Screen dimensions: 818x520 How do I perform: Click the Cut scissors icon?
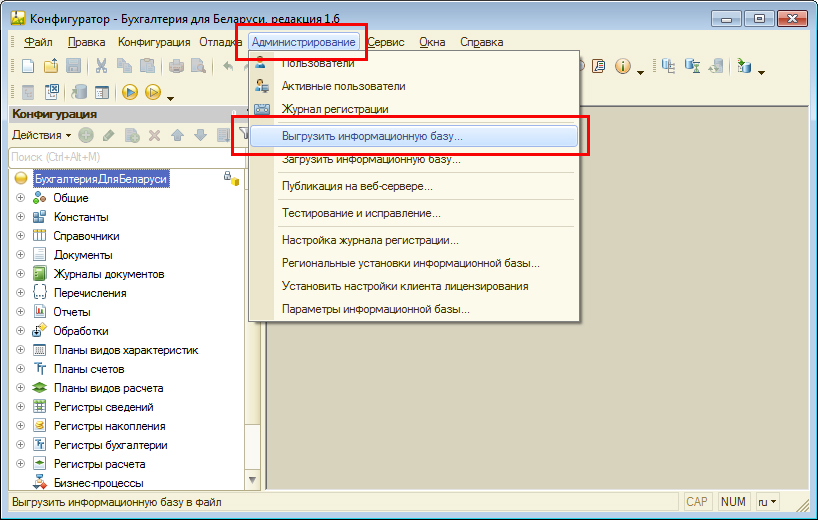101,67
